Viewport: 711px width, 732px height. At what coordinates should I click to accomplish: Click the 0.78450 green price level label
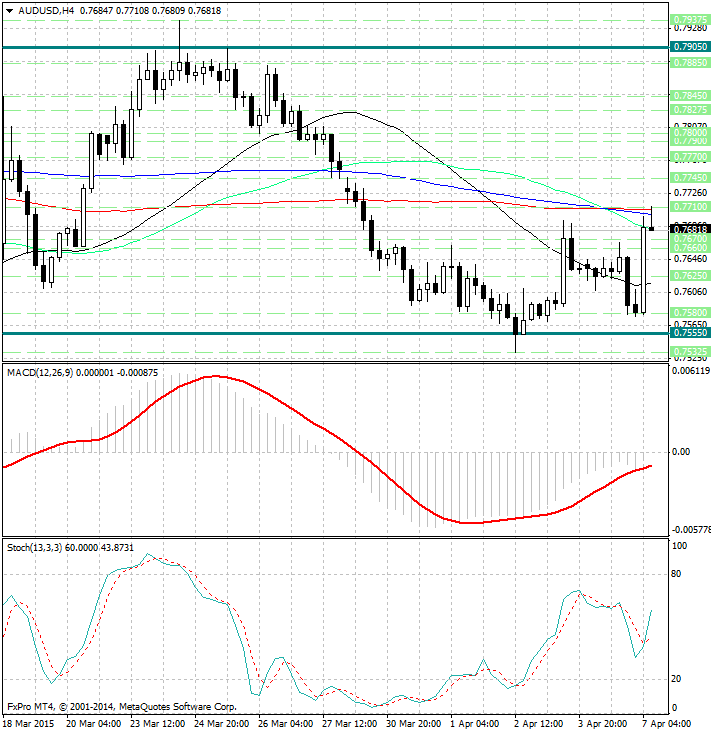click(690, 96)
